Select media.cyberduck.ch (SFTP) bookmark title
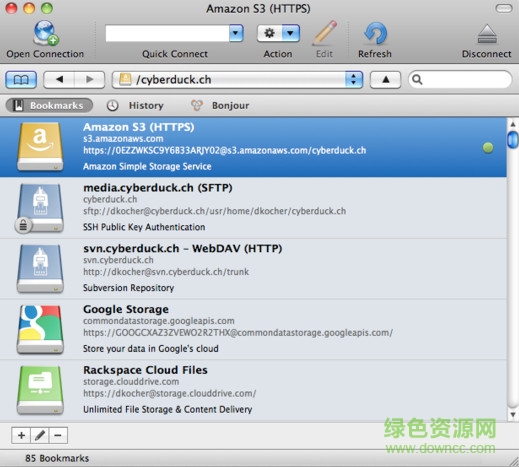519x467 pixels. point(158,188)
